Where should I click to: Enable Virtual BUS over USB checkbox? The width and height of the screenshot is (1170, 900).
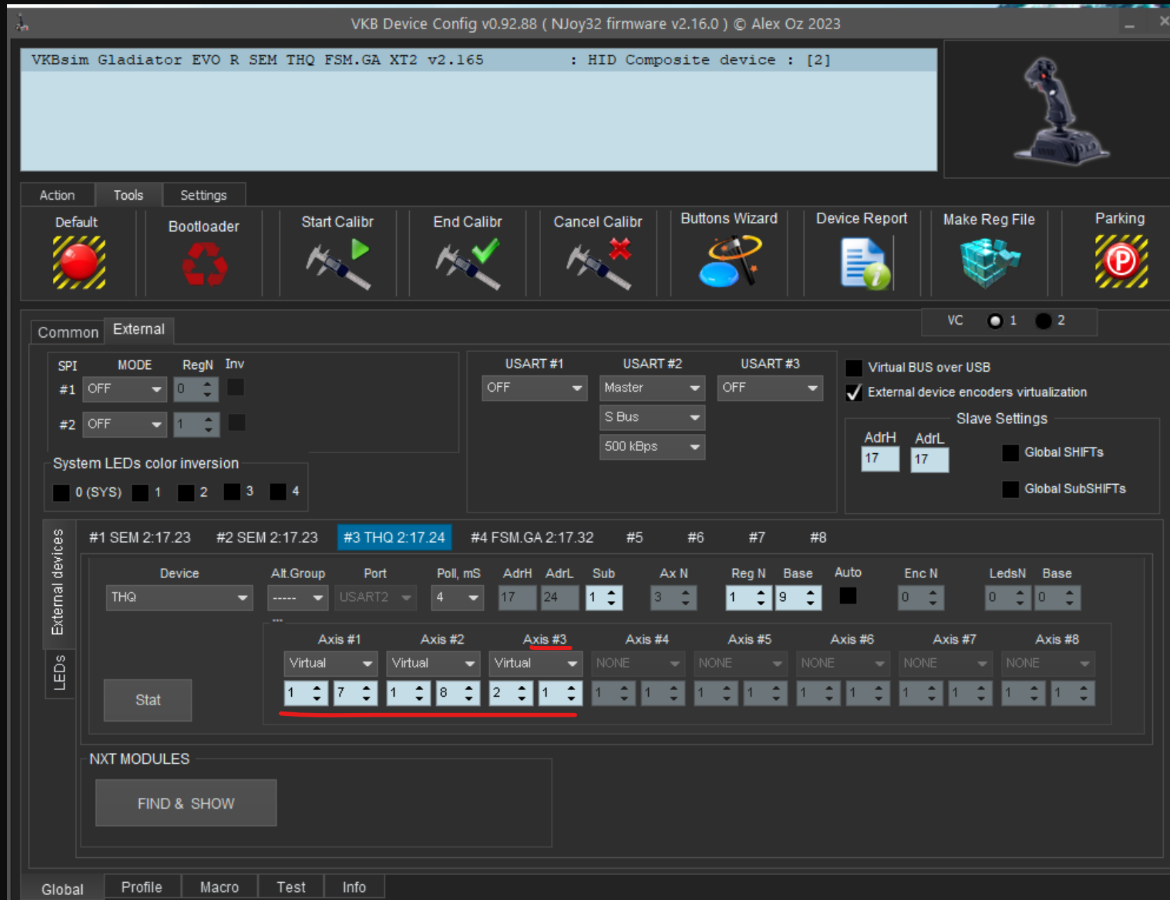854,367
